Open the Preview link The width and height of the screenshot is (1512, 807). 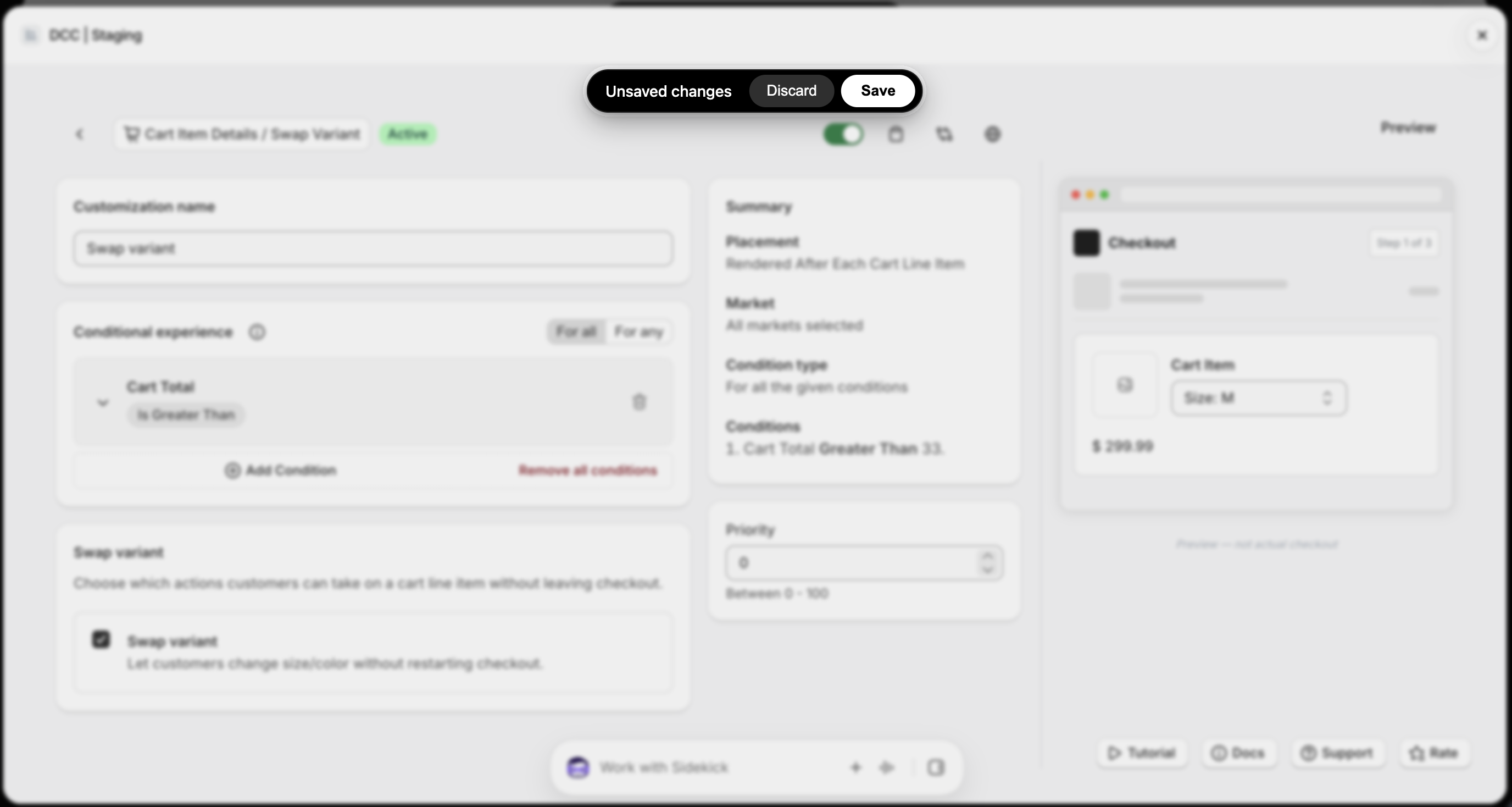point(1408,128)
